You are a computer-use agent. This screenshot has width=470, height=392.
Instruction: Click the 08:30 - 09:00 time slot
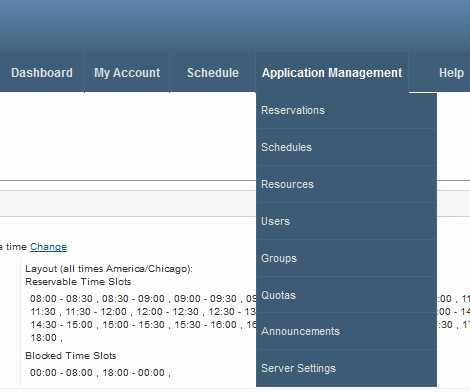(133, 299)
